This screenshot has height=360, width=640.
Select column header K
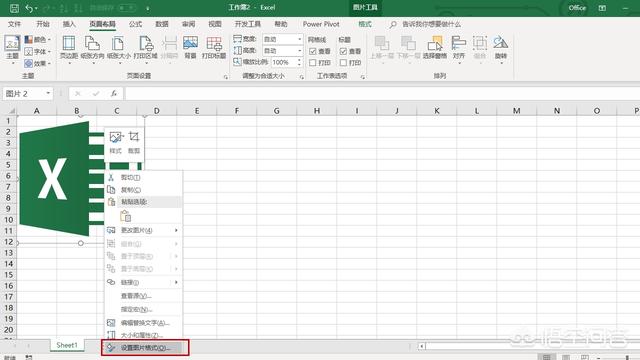coord(437,111)
